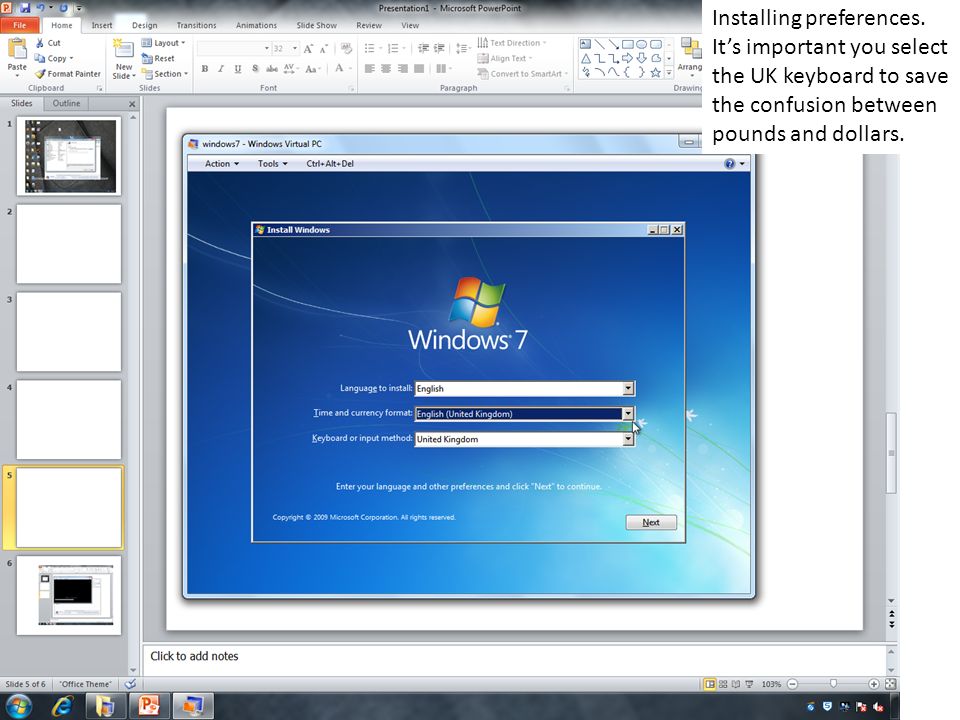
Task: Open Time and currency format dropdown
Action: coord(628,413)
